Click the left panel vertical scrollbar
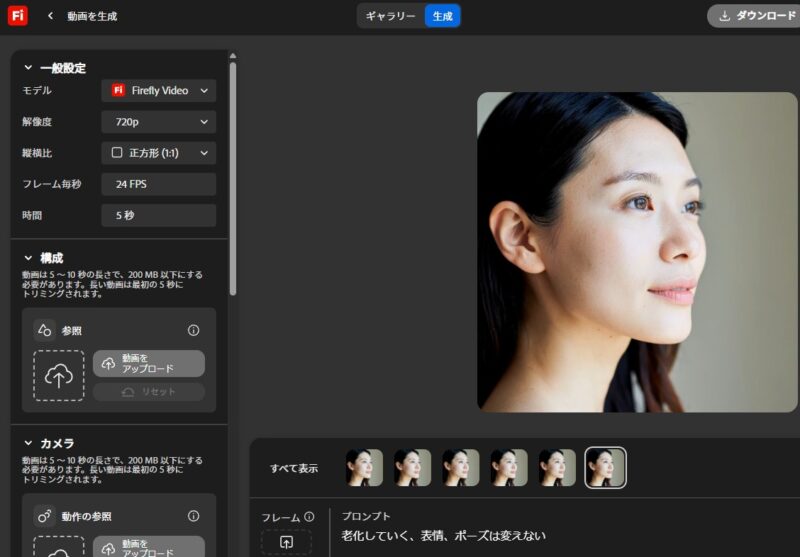 tap(233, 179)
